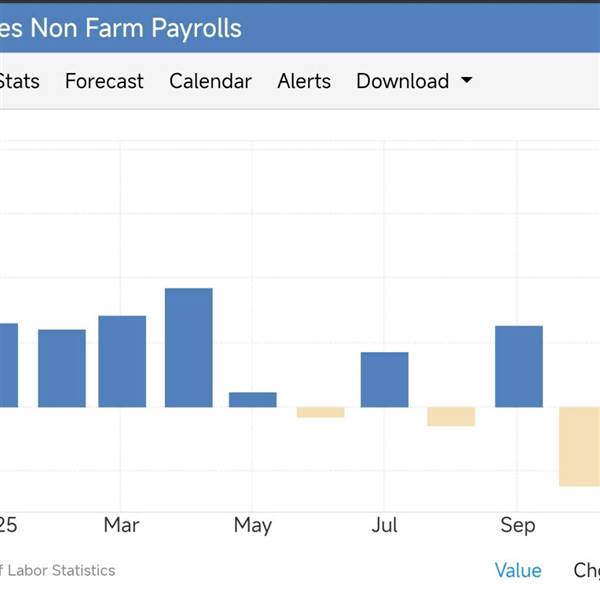
Task: Select the tallest blue bar for April
Action: 189,347
